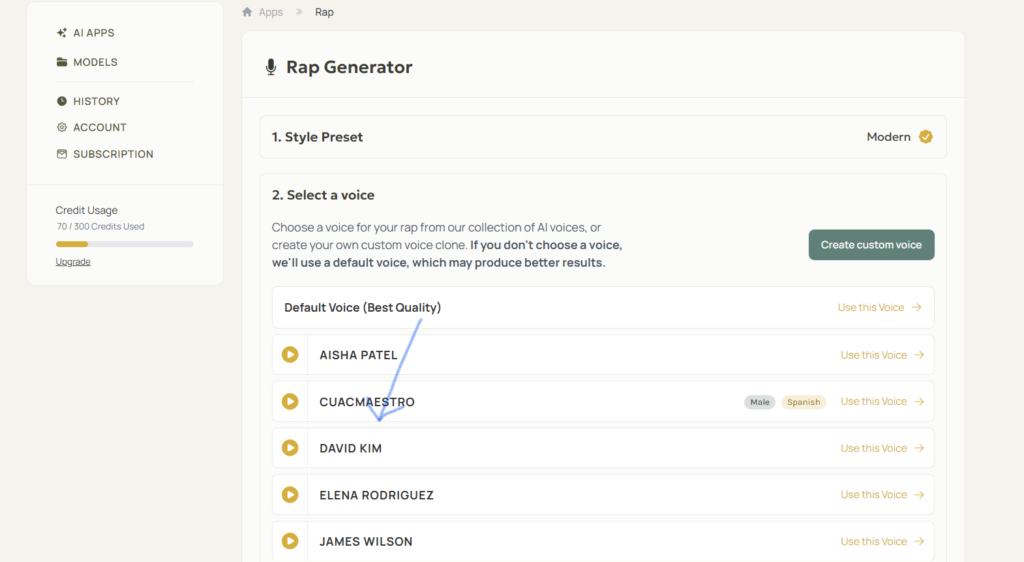Click Create custom voice button
This screenshot has height=562, width=1024.
(x=871, y=245)
